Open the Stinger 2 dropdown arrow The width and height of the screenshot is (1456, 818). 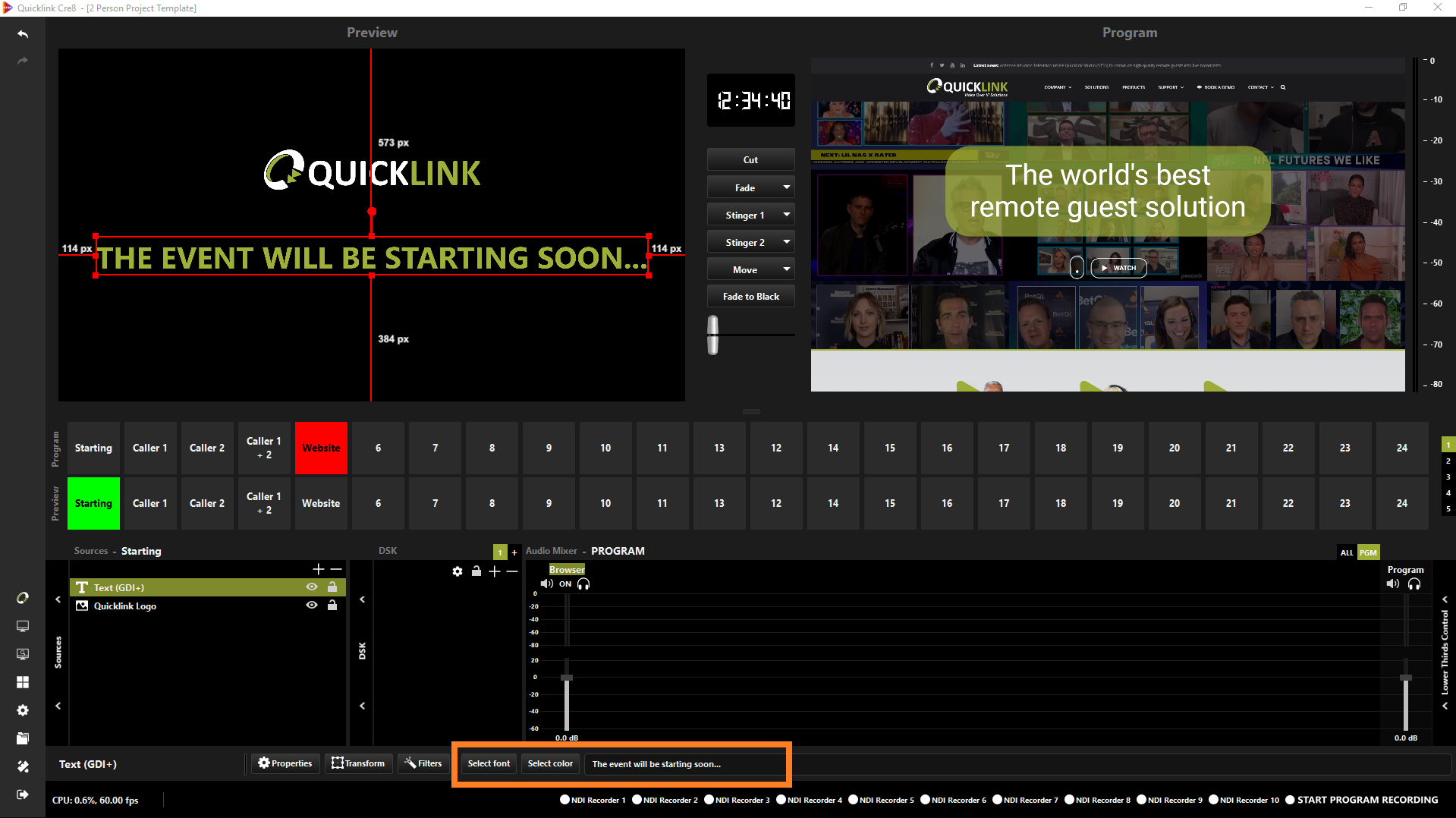click(787, 242)
